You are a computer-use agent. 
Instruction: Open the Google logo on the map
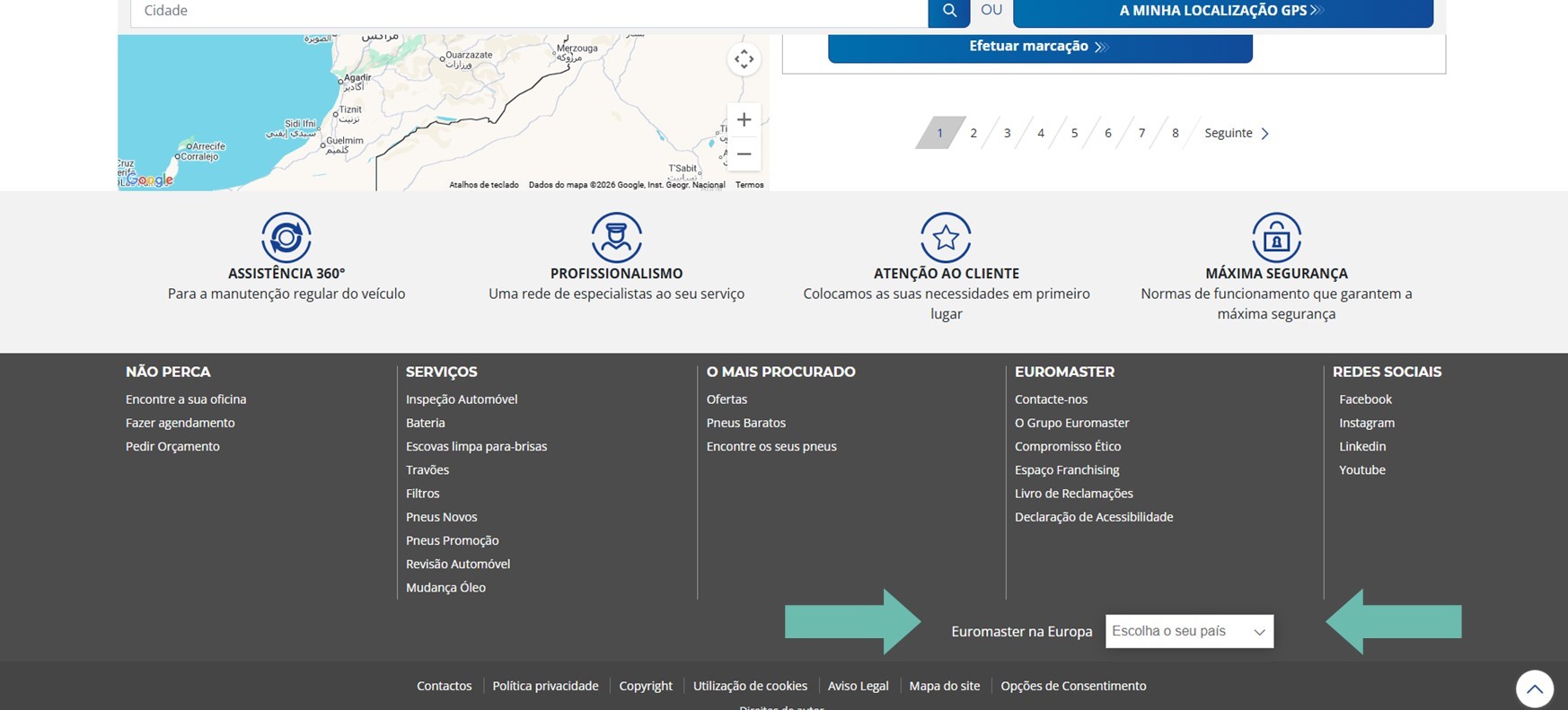(x=149, y=180)
